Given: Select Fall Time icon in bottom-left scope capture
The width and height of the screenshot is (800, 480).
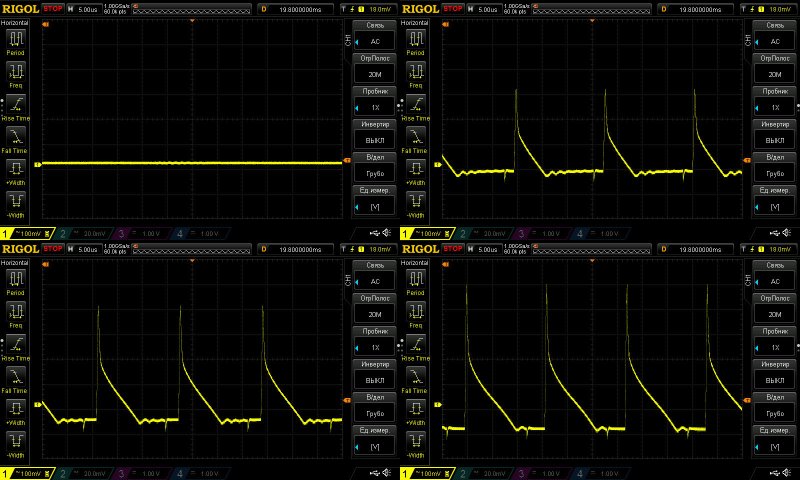Looking at the screenshot, I should tap(16, 376).
